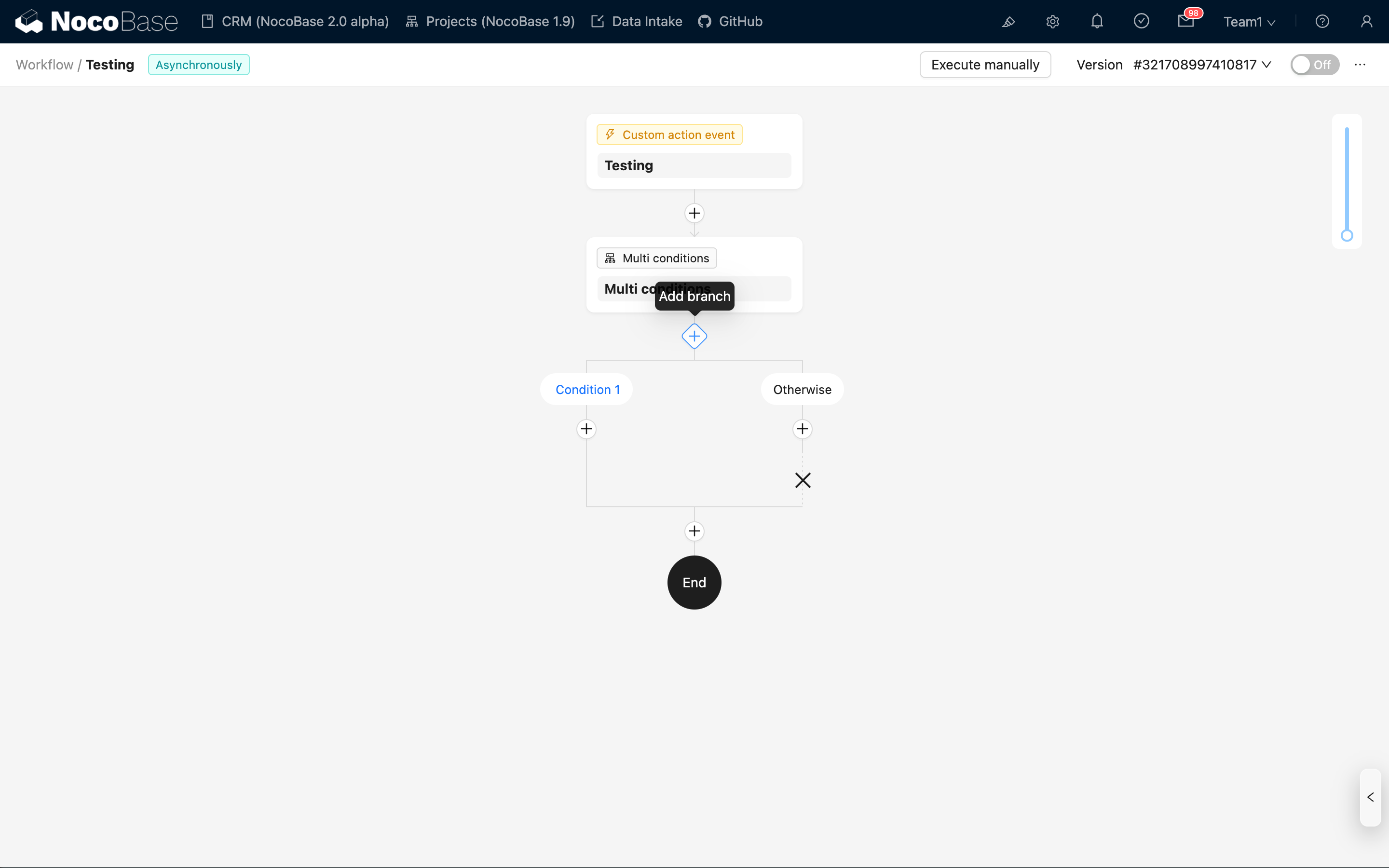
Task: Open the settings gear icon
Action: click(1052, 22)
